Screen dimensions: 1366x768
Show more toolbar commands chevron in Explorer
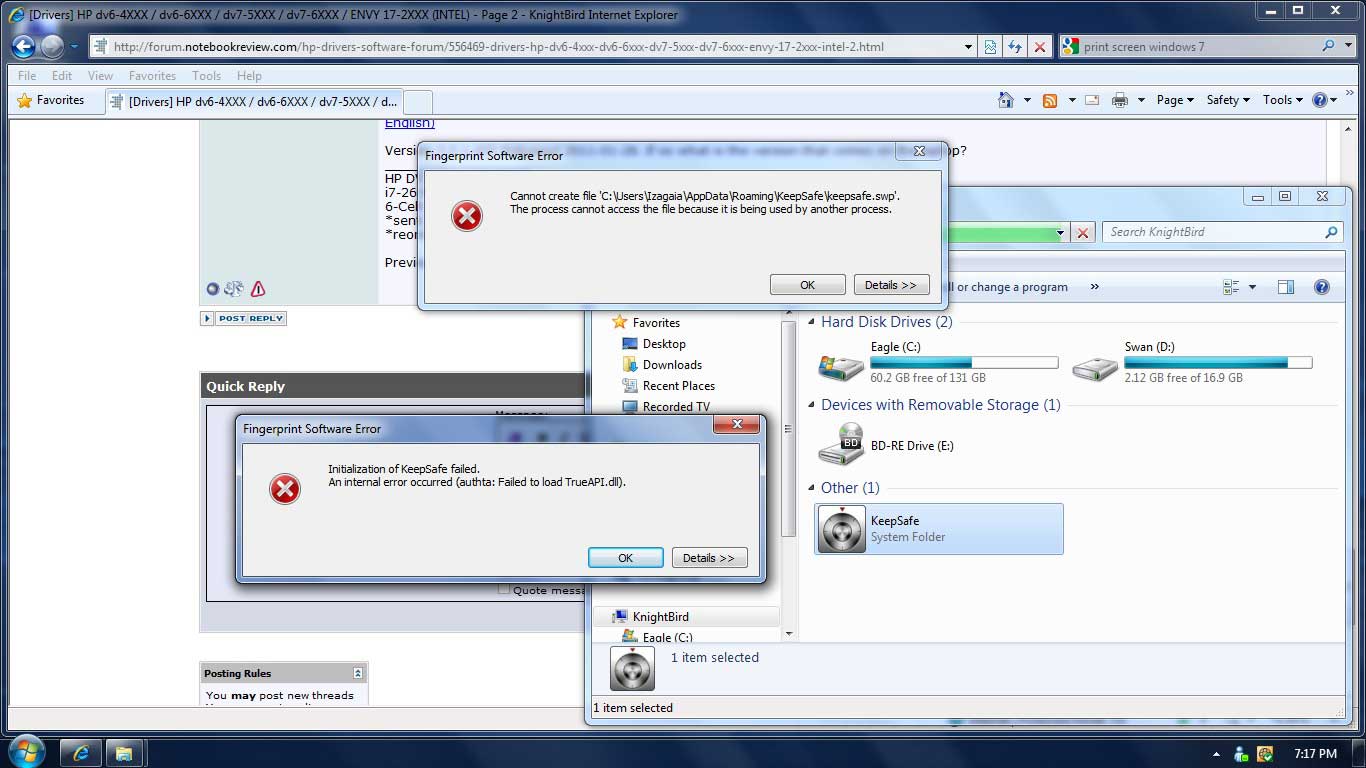(x=1094, y=287)
